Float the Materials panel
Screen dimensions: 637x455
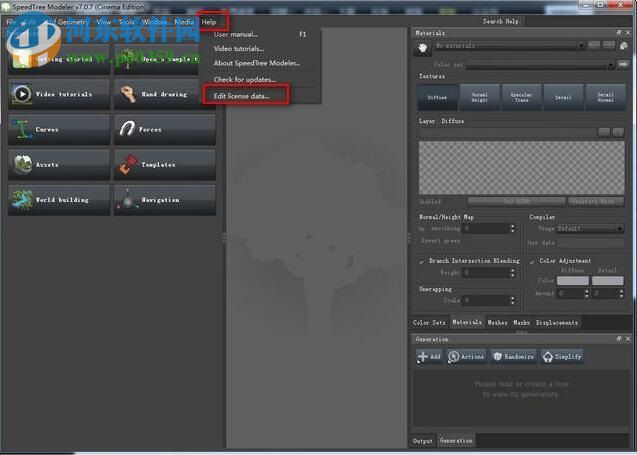click(x=619, y=32)
